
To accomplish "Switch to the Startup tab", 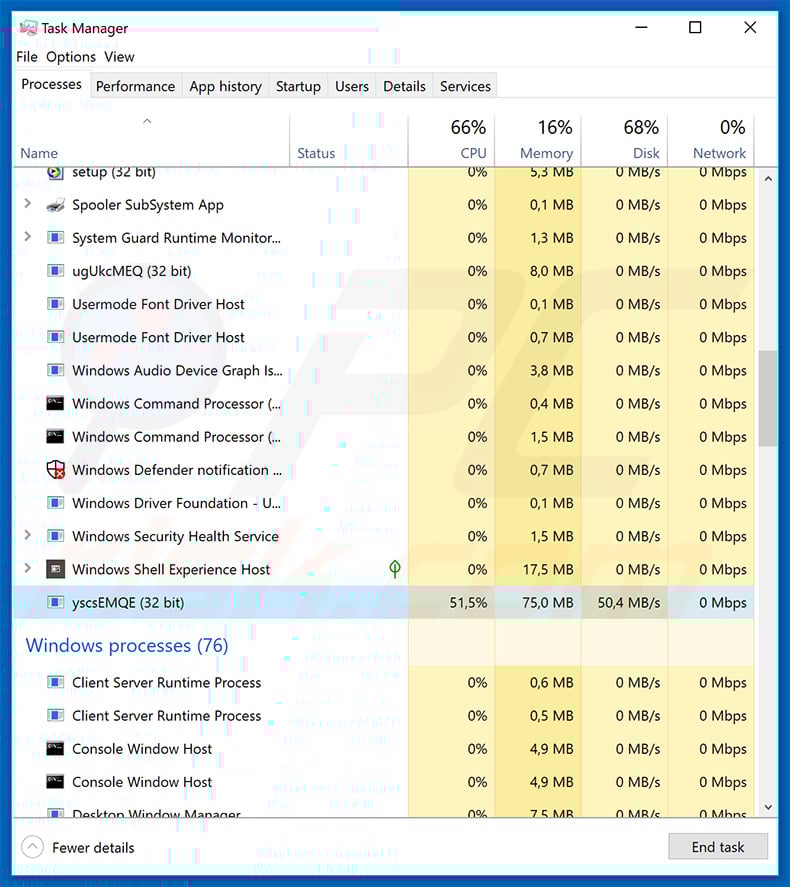I will click(x=298, y=87).
